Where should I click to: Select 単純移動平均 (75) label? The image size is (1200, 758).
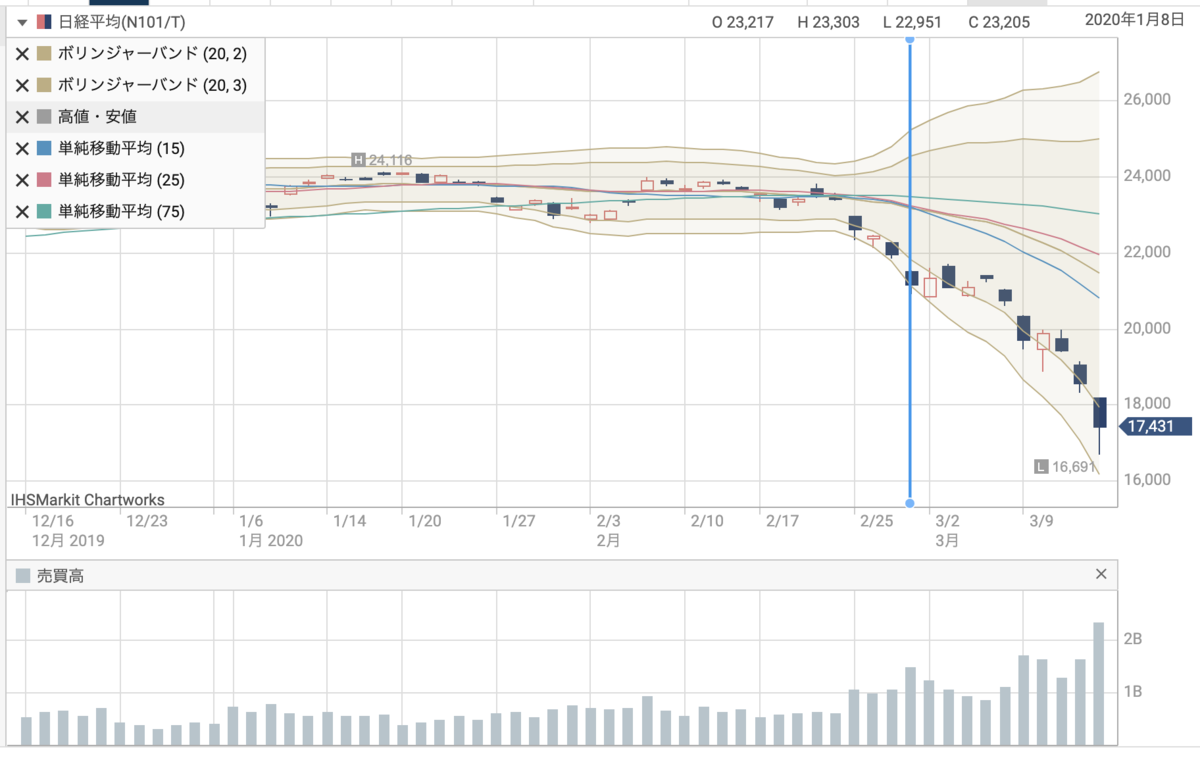(x=121, y=212)
